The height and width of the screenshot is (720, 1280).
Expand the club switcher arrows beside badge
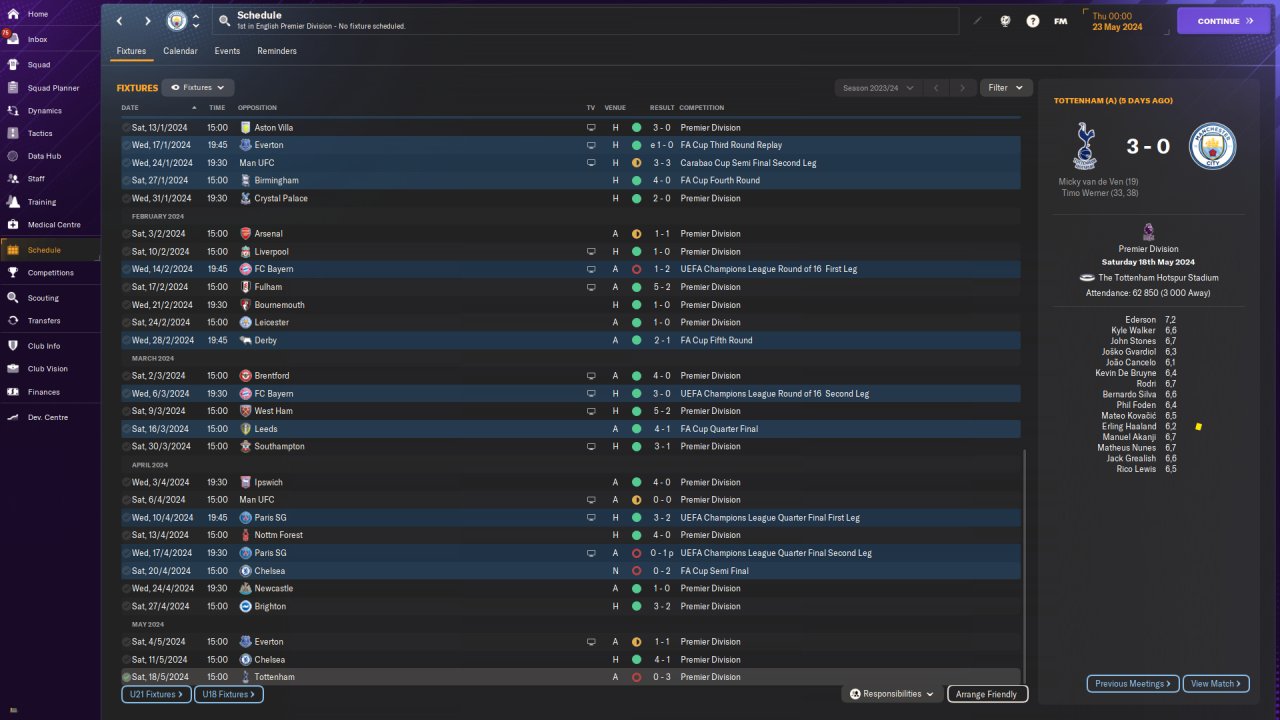[x=196, y=21]
